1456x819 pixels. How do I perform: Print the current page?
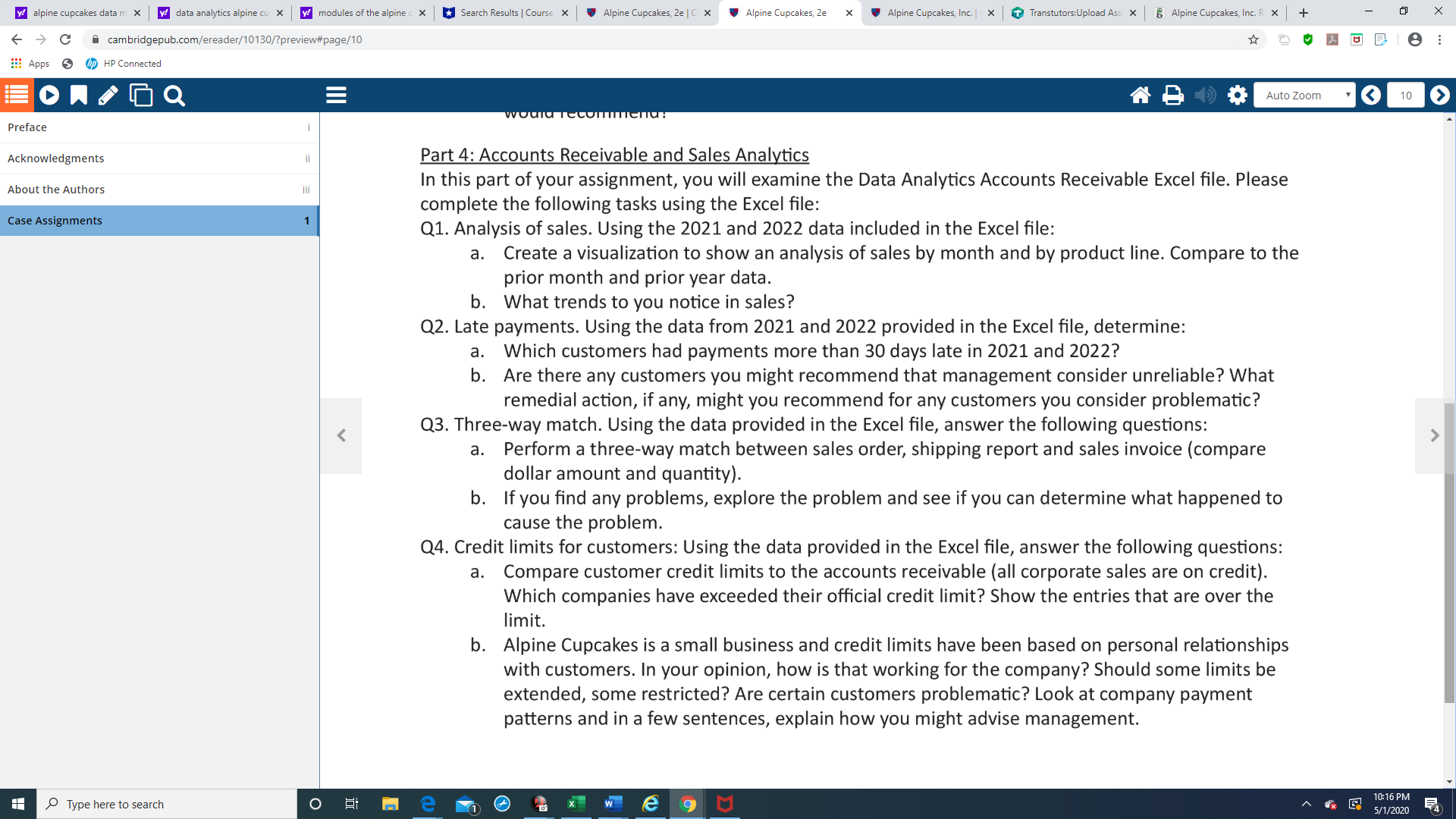point(1172,95)
